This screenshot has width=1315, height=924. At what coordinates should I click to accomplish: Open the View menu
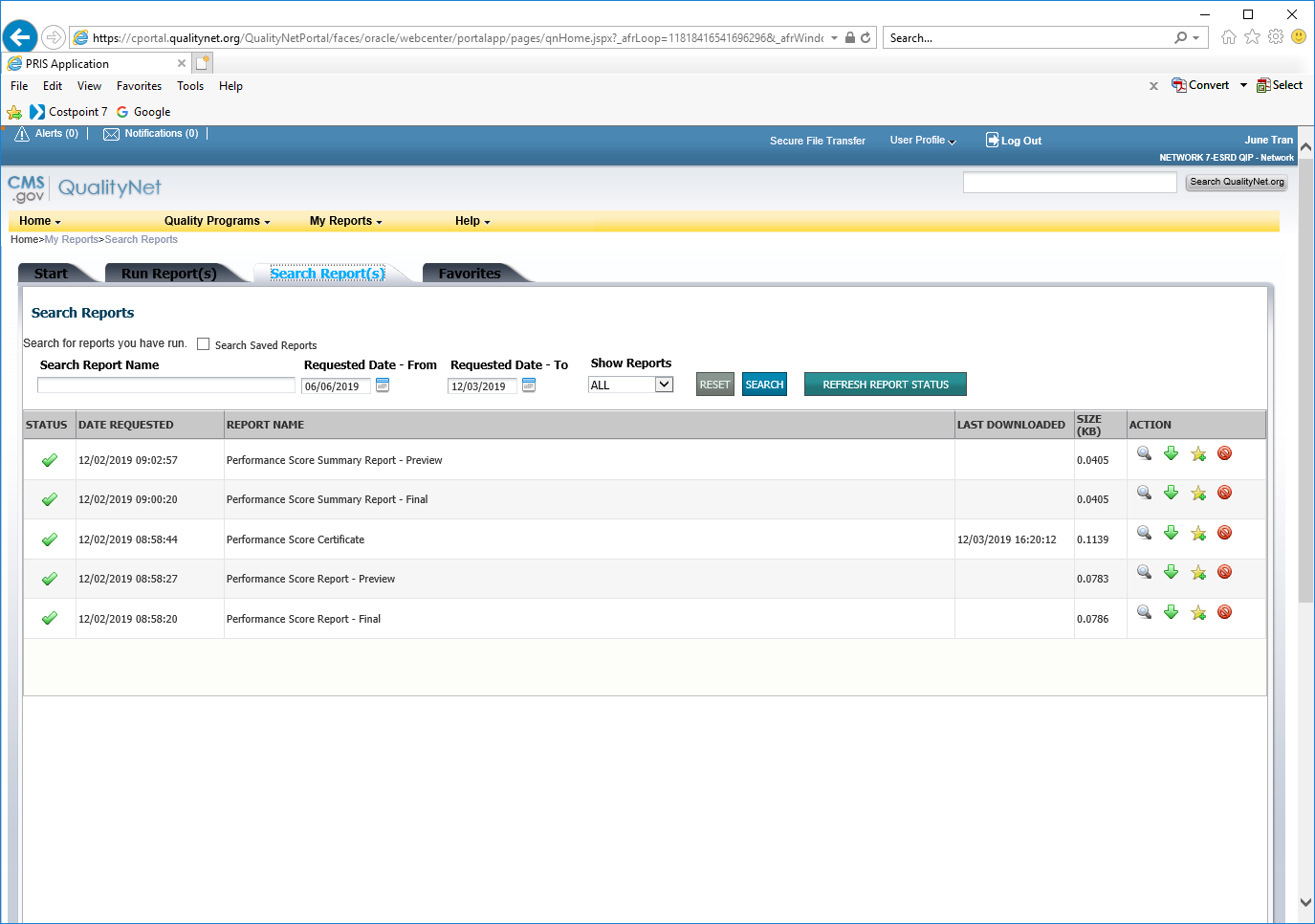(90, 86)
